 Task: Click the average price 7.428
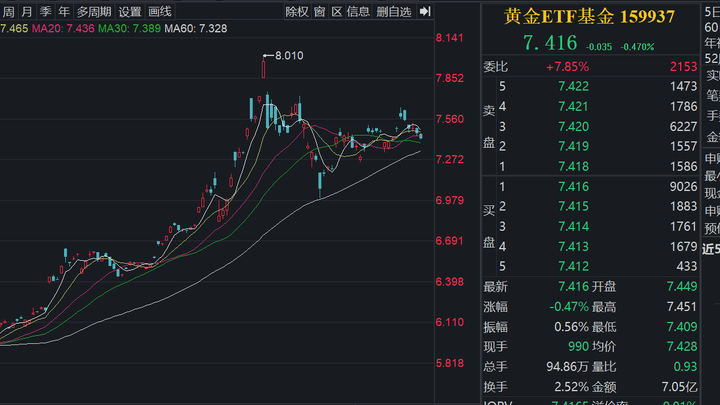click(x=682, y=347)
